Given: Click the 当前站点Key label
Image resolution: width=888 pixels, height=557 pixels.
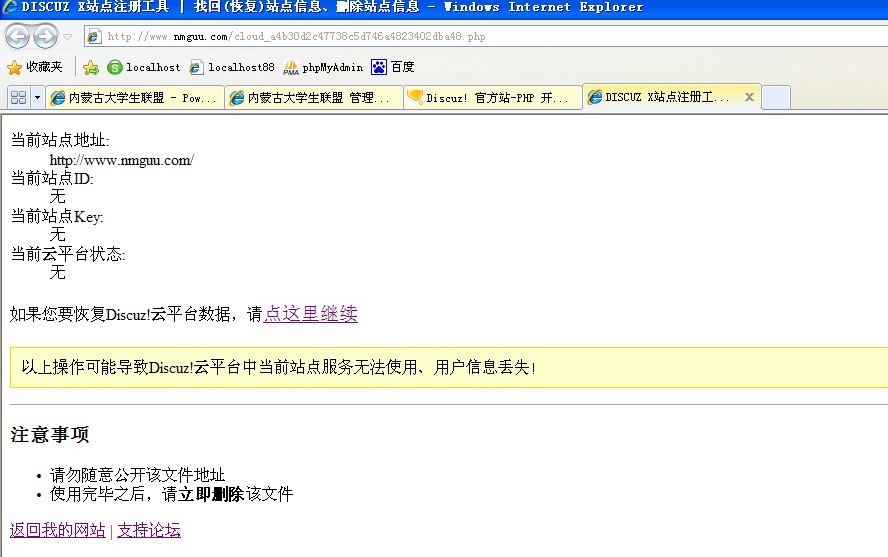Looking at the screenshot, I should coord(57,216).
